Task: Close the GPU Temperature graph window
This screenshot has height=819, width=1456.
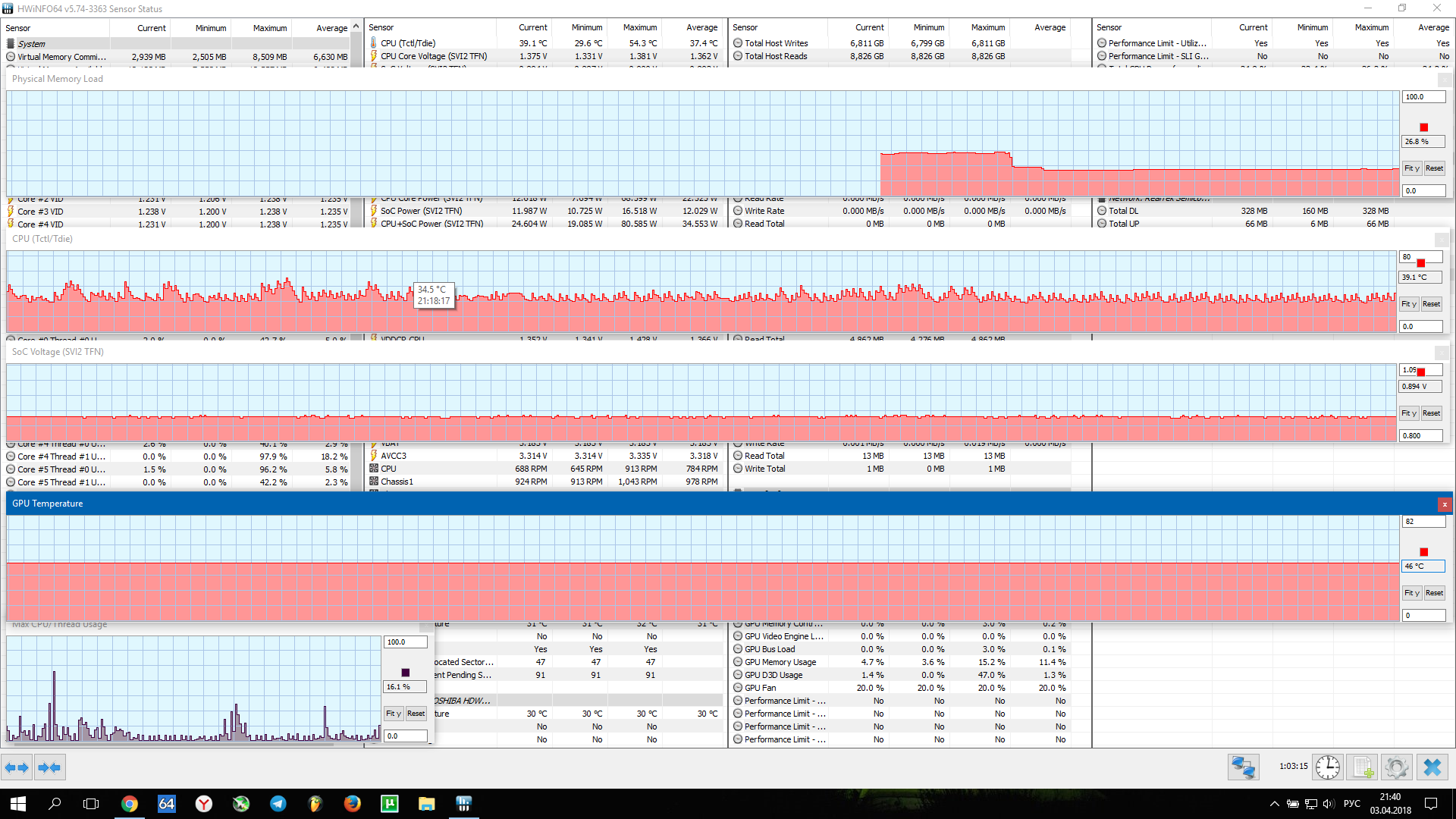Action: pyautogui.click(x=1444, y=504)
